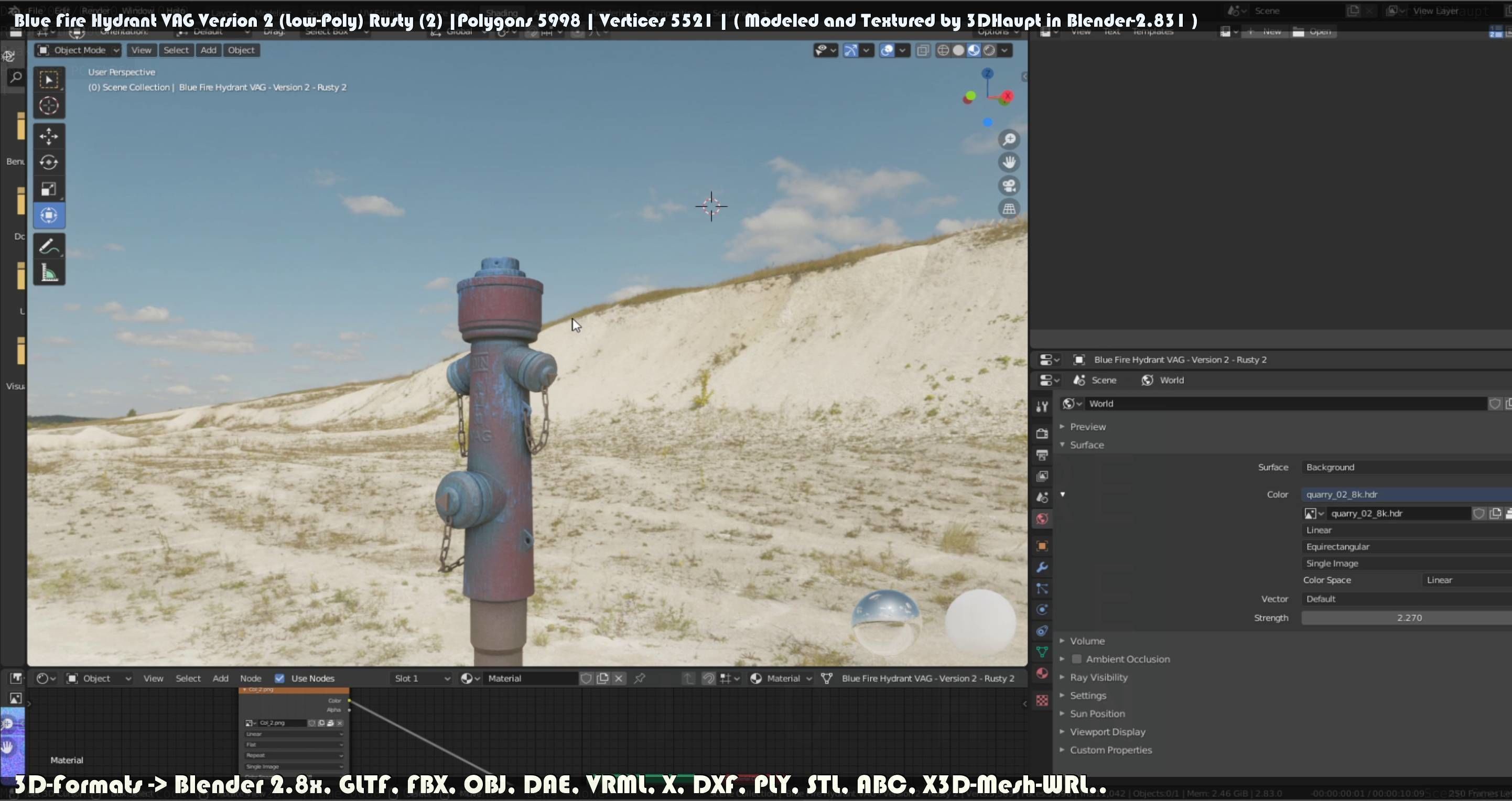Pin the node tree with pin icon
The height and width of the screenshot is (801, 1512).
[640, 678]
